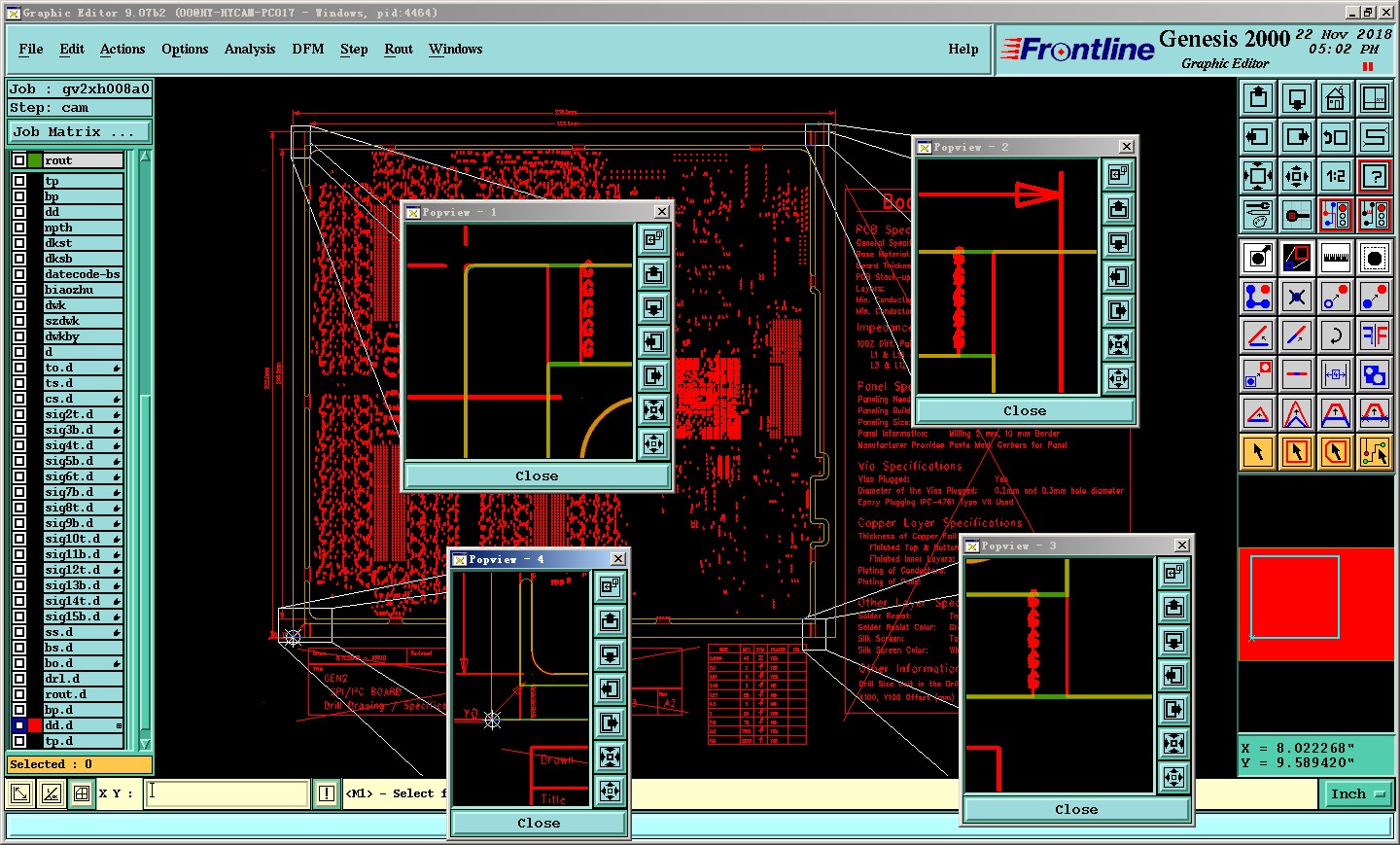The height and width of the screenshot is (845, 1400).
Task: Select the rectangle area selection tool
Action: coord(1297,452)
